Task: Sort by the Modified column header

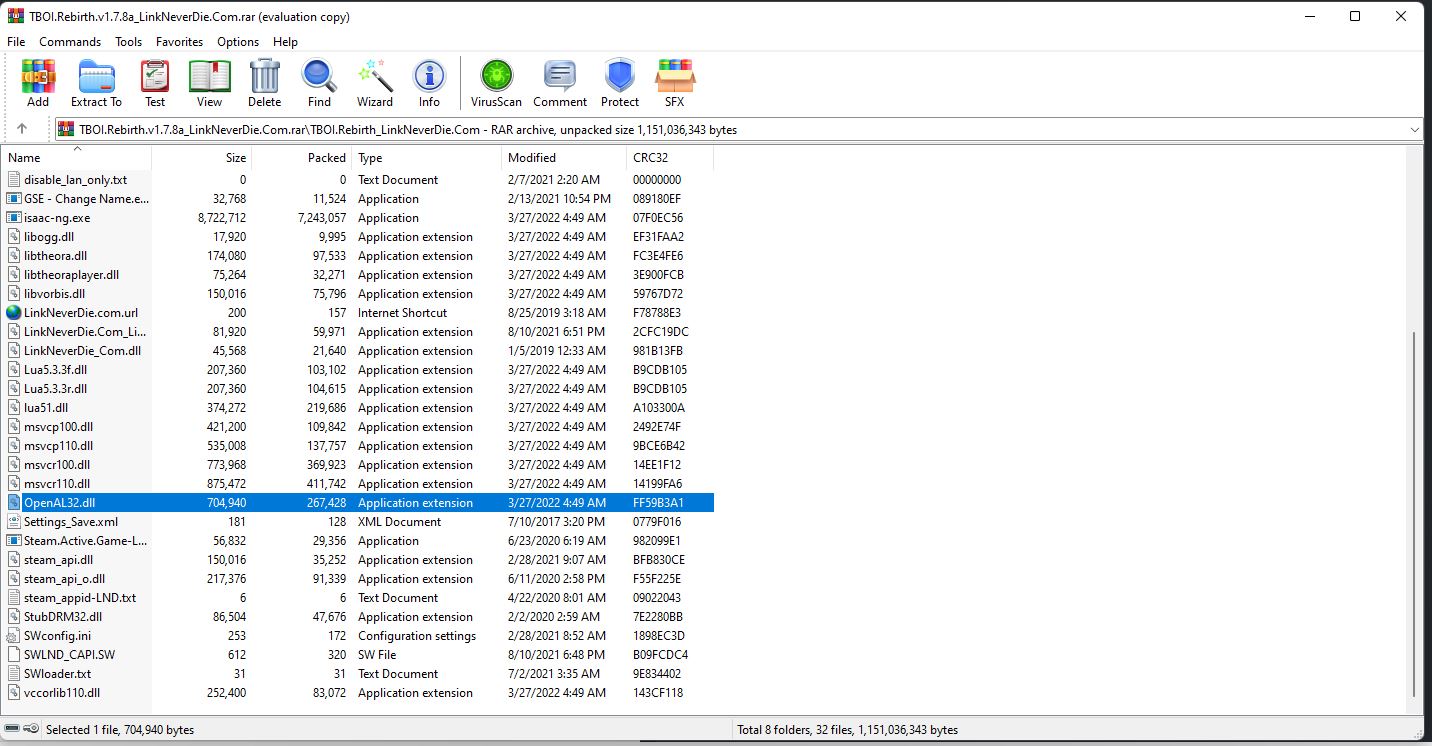Action: pyautogui.click(x=563, y=158)
